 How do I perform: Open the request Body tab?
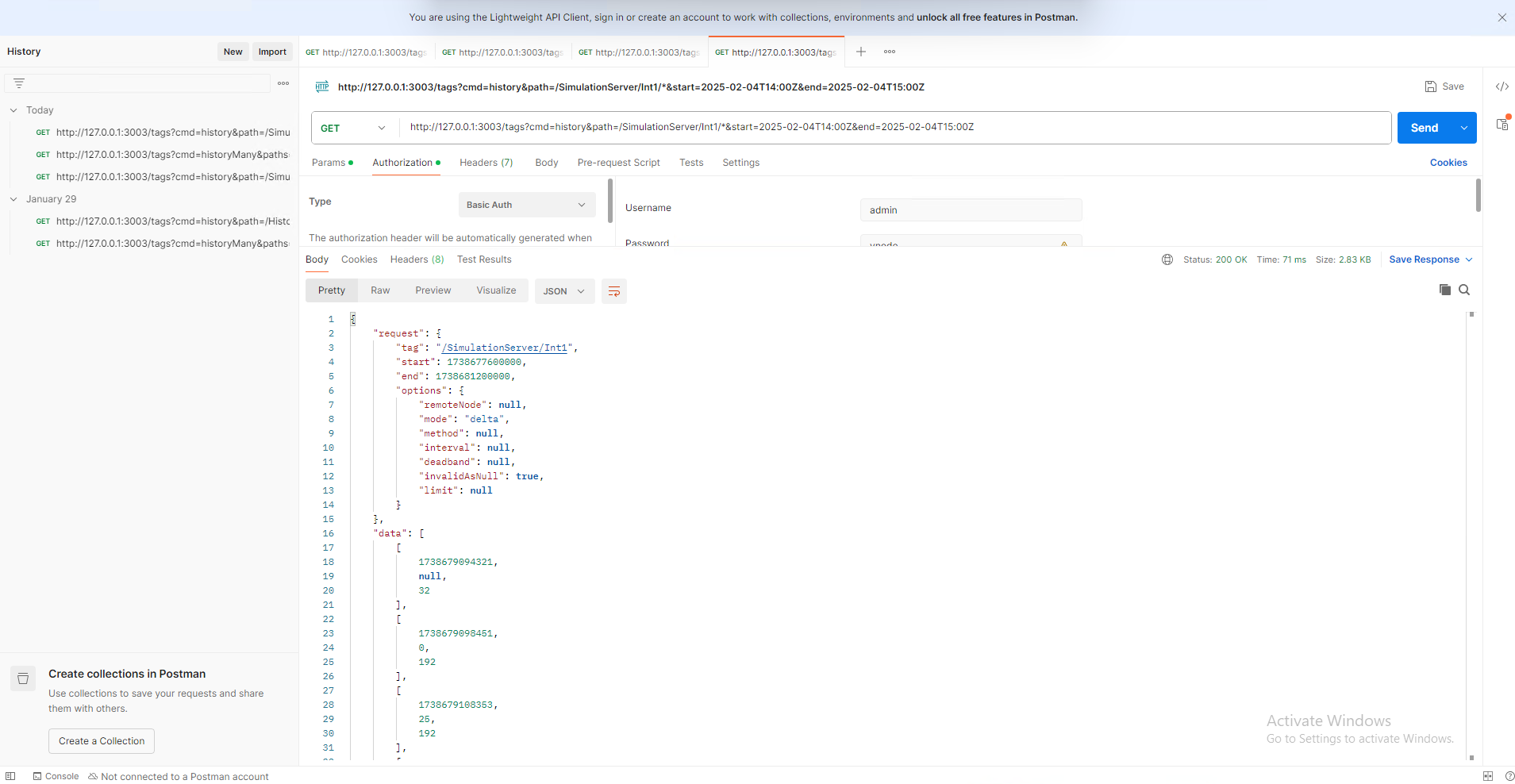coord(547,163)
